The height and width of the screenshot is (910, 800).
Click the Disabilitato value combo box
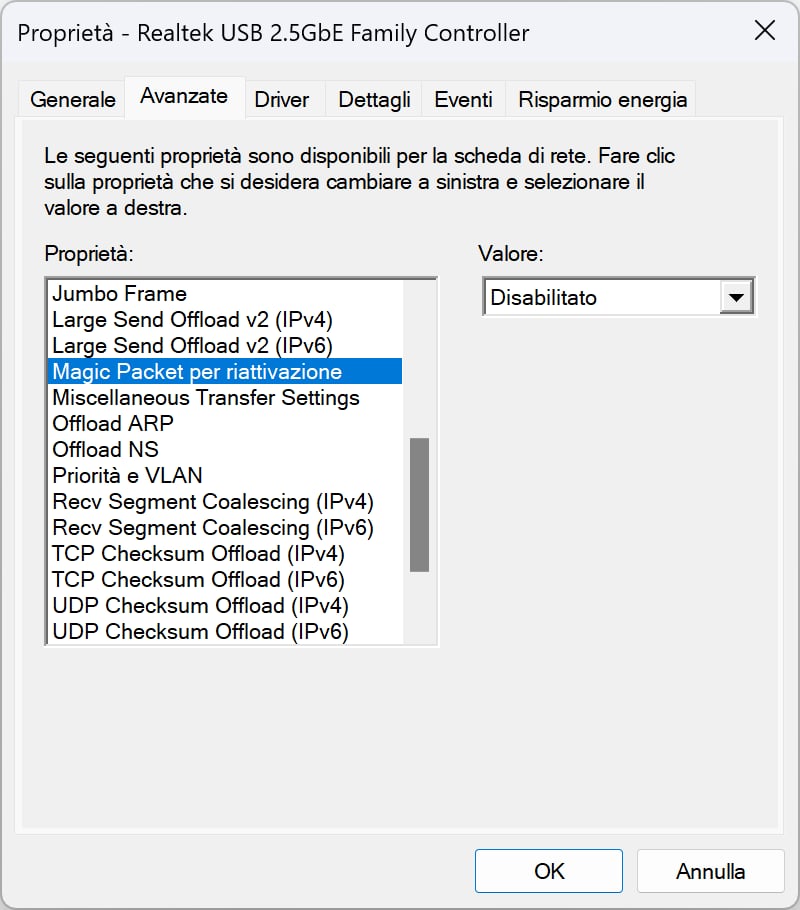618,297
